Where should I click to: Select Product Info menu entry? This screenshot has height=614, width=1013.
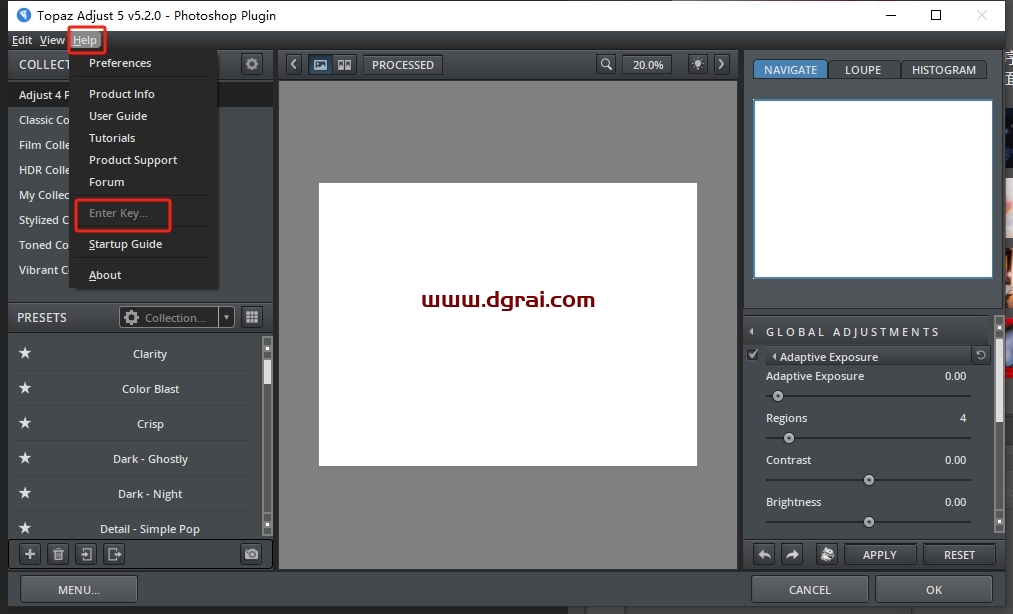click(x=121, y=94)
